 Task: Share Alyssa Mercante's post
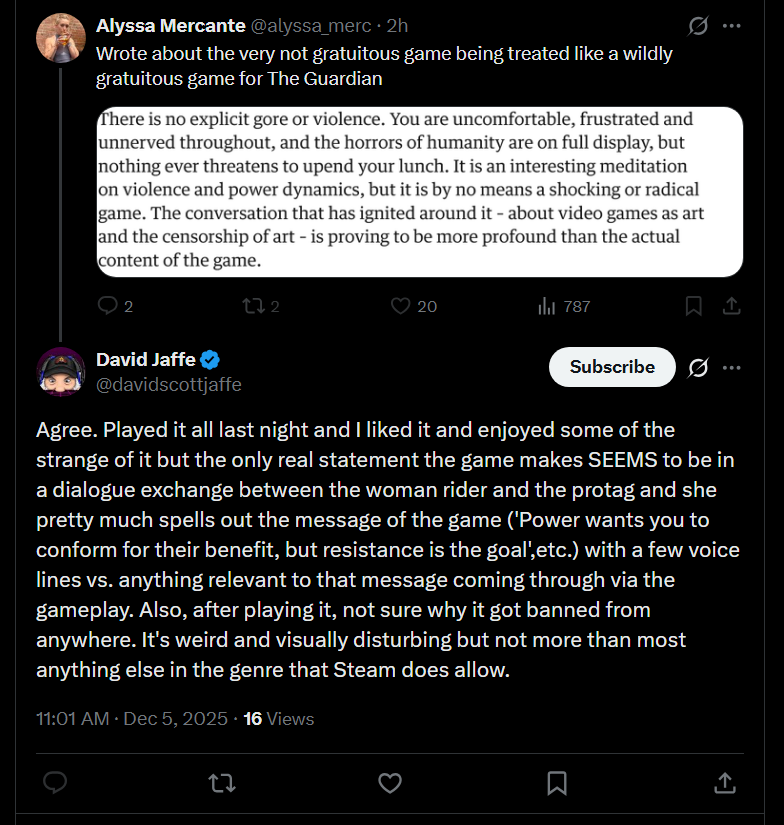pyautogui.click(x=731, y=306)
